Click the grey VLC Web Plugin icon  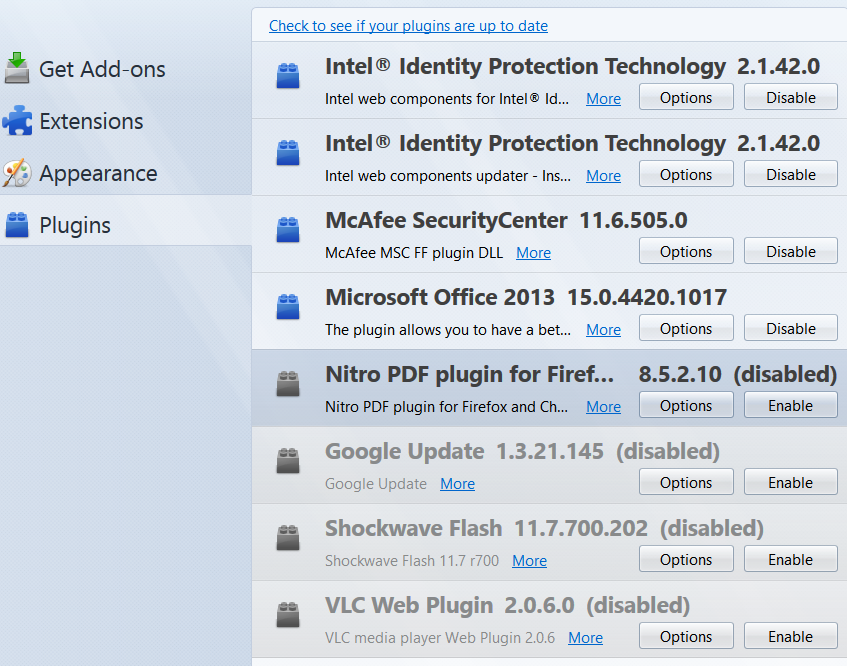[288, 615]
